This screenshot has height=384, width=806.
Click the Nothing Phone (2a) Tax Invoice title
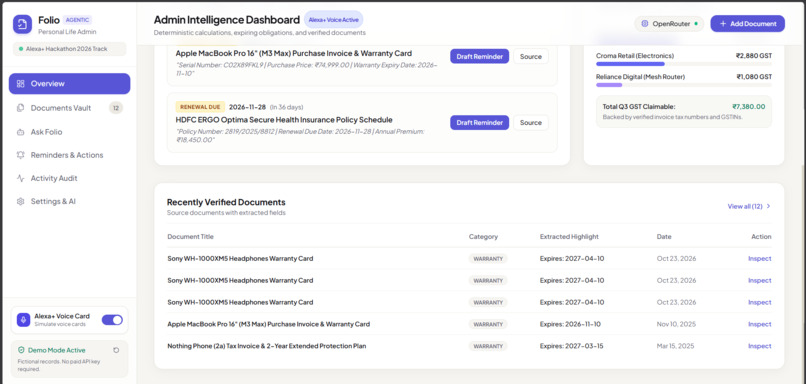coord(267,346)
